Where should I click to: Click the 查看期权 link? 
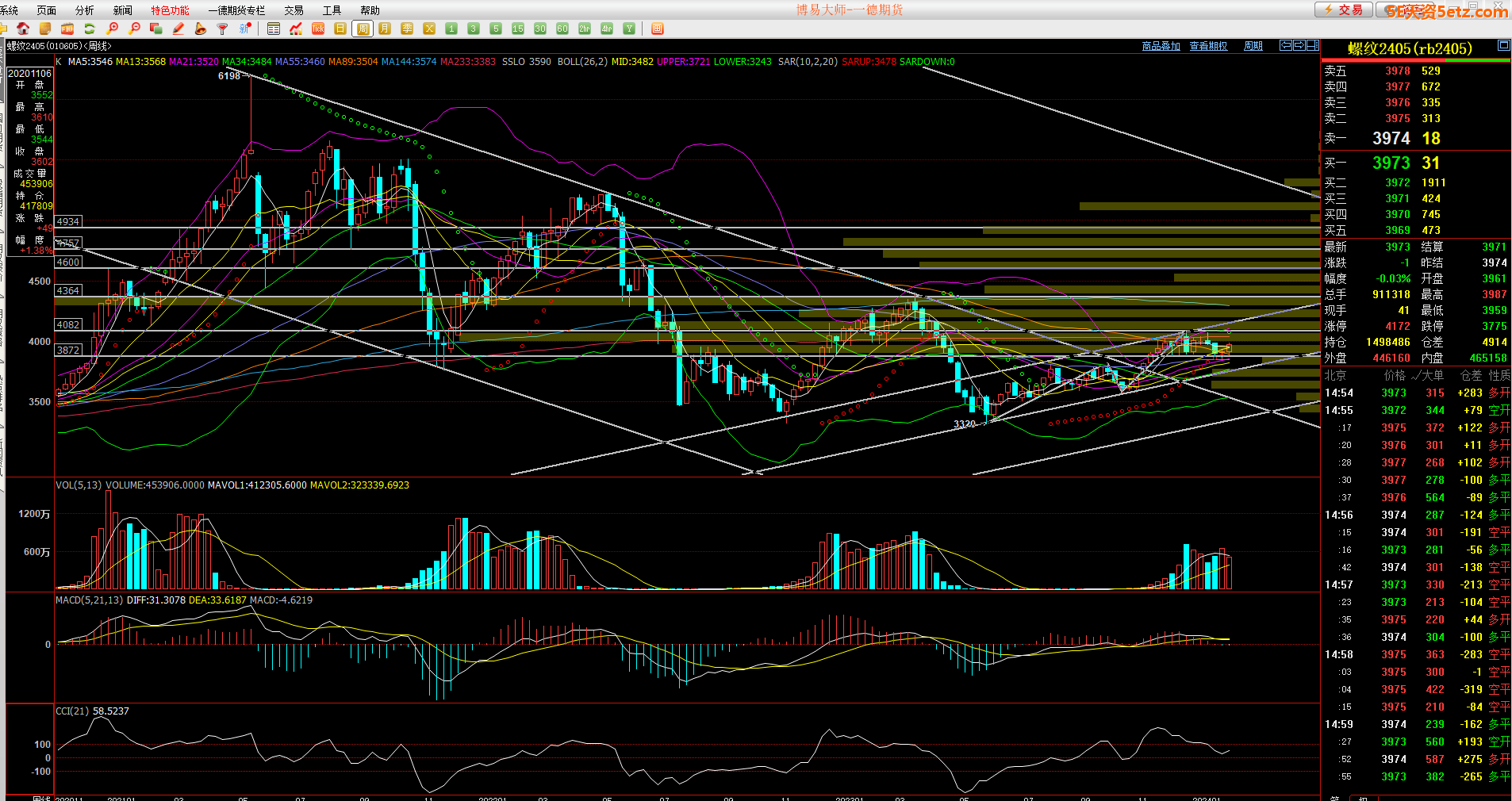[x=1208, y=46]
